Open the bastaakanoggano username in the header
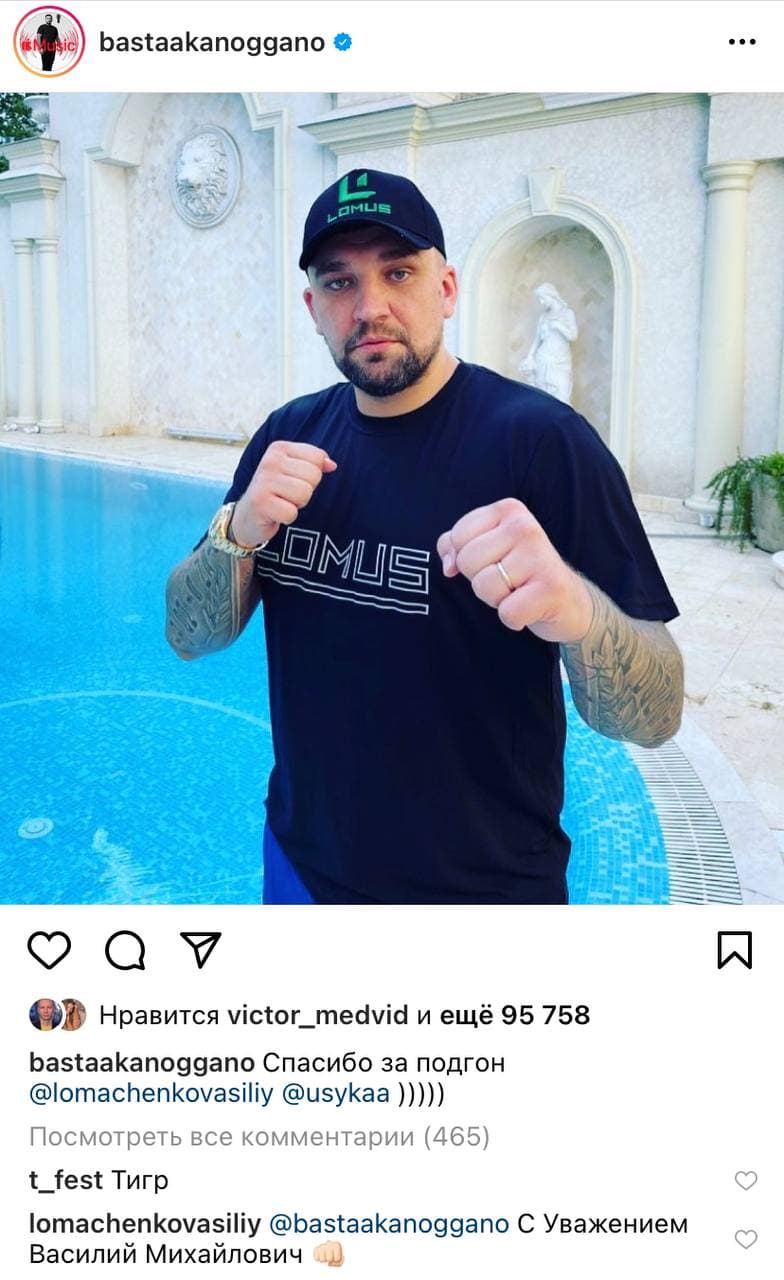This screenshot has height=1280, width=784. pos(212,42)
